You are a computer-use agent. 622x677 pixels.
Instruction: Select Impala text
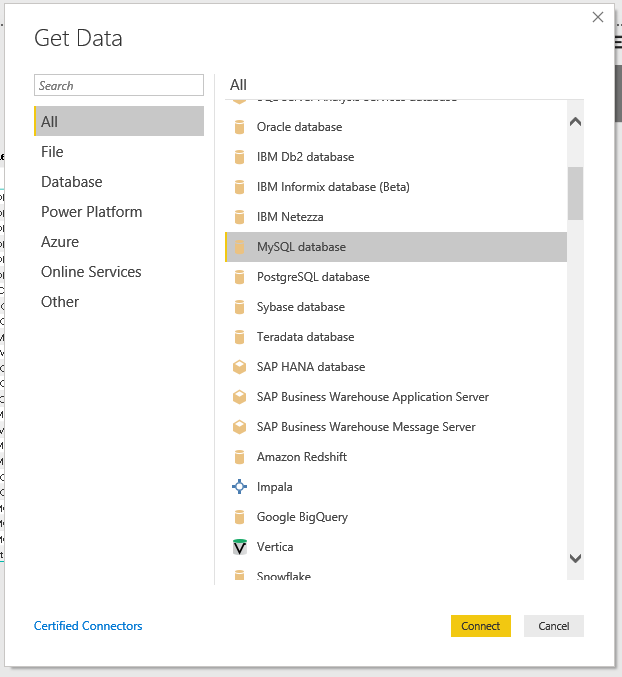coord(275,487)
